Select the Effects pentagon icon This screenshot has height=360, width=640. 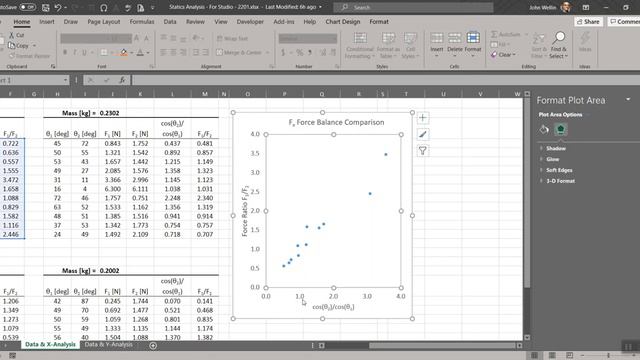(x=560, y=130)
